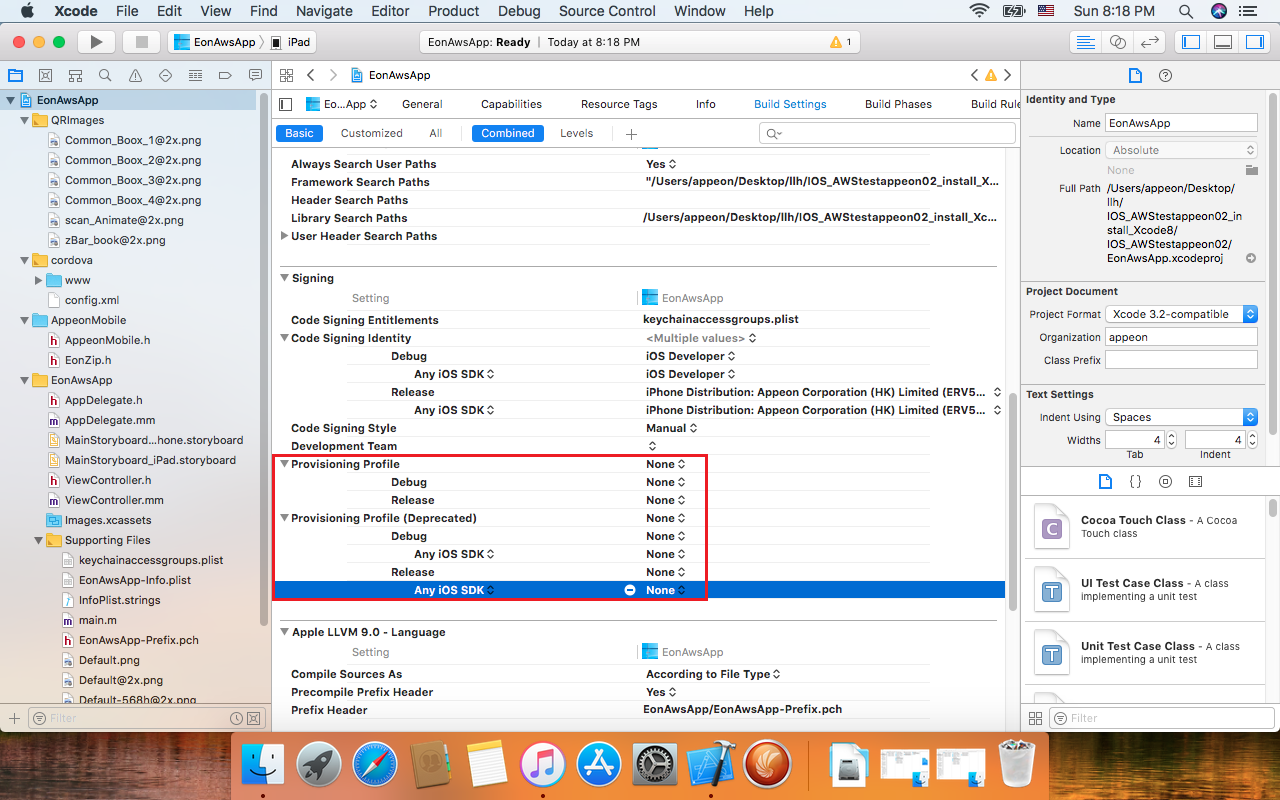This screenshot has width=1280, height=800.
Task: Click the build settings vertical scrollbar
Action: coord(1012,504)
